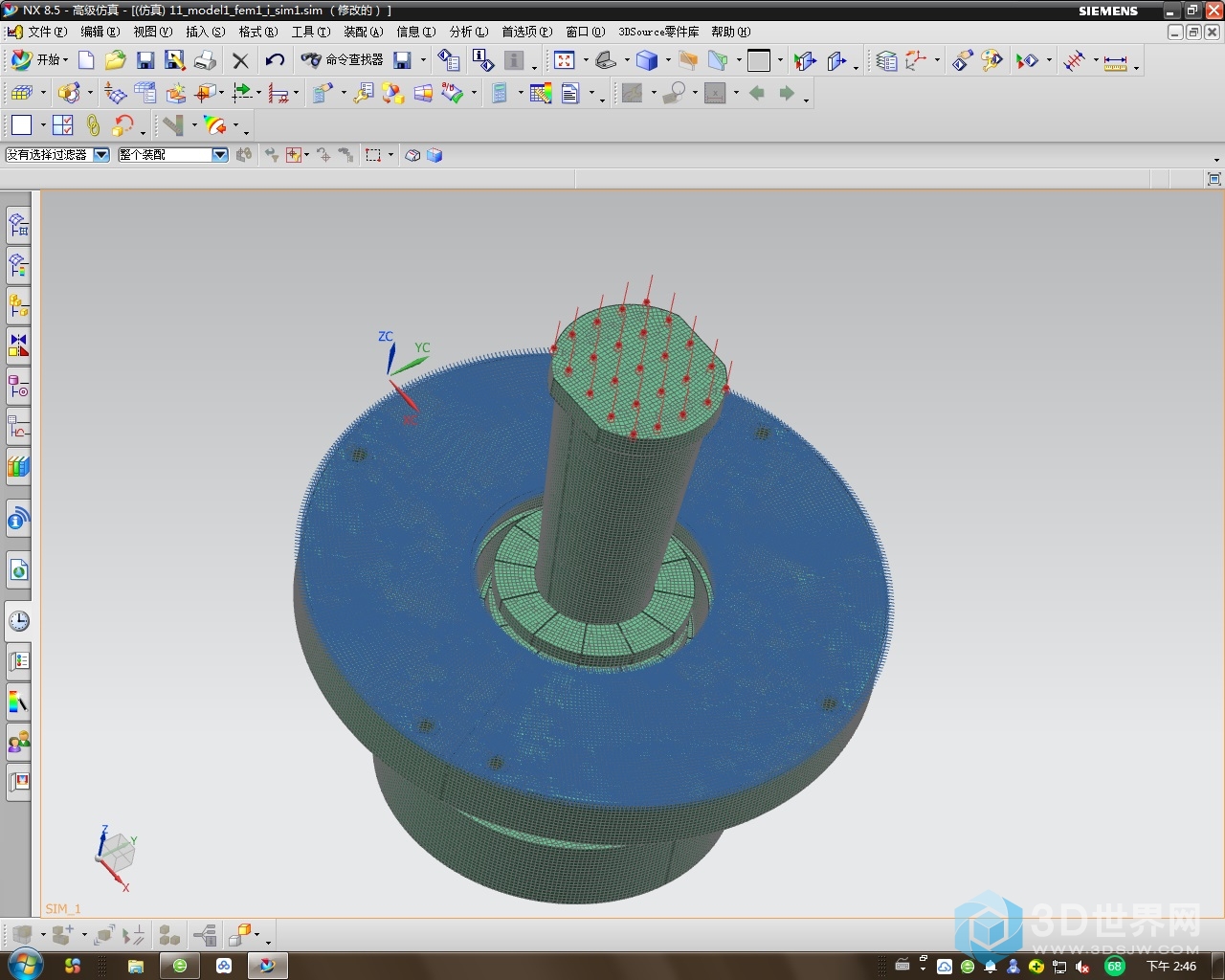Viewport: 1225px width, 980px height.
Task: Click the 开始 start application button
Action: point(39,60)
